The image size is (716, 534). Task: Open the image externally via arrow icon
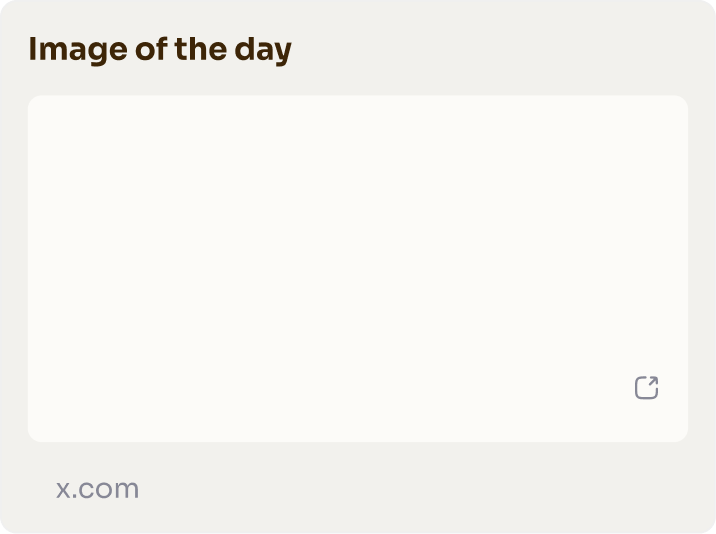click(x=646, y=387)
